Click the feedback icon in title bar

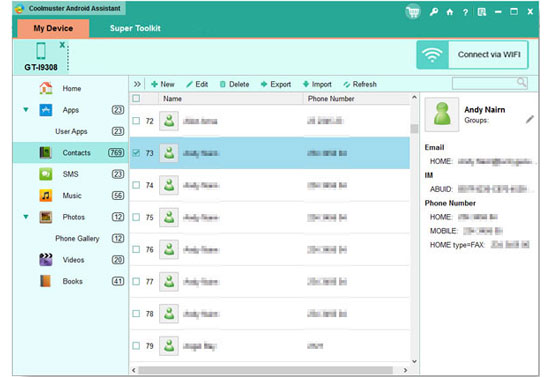click(x=482, y=12)
